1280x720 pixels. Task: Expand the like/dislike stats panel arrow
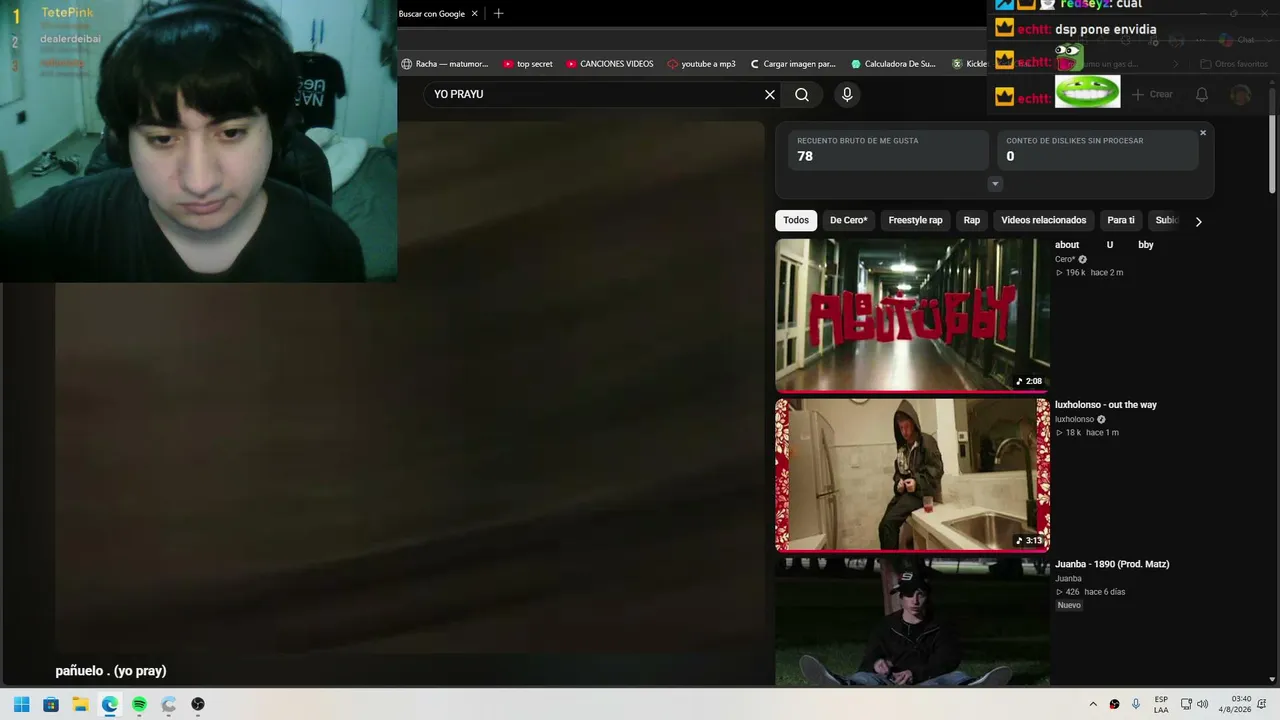pos(995,184)
